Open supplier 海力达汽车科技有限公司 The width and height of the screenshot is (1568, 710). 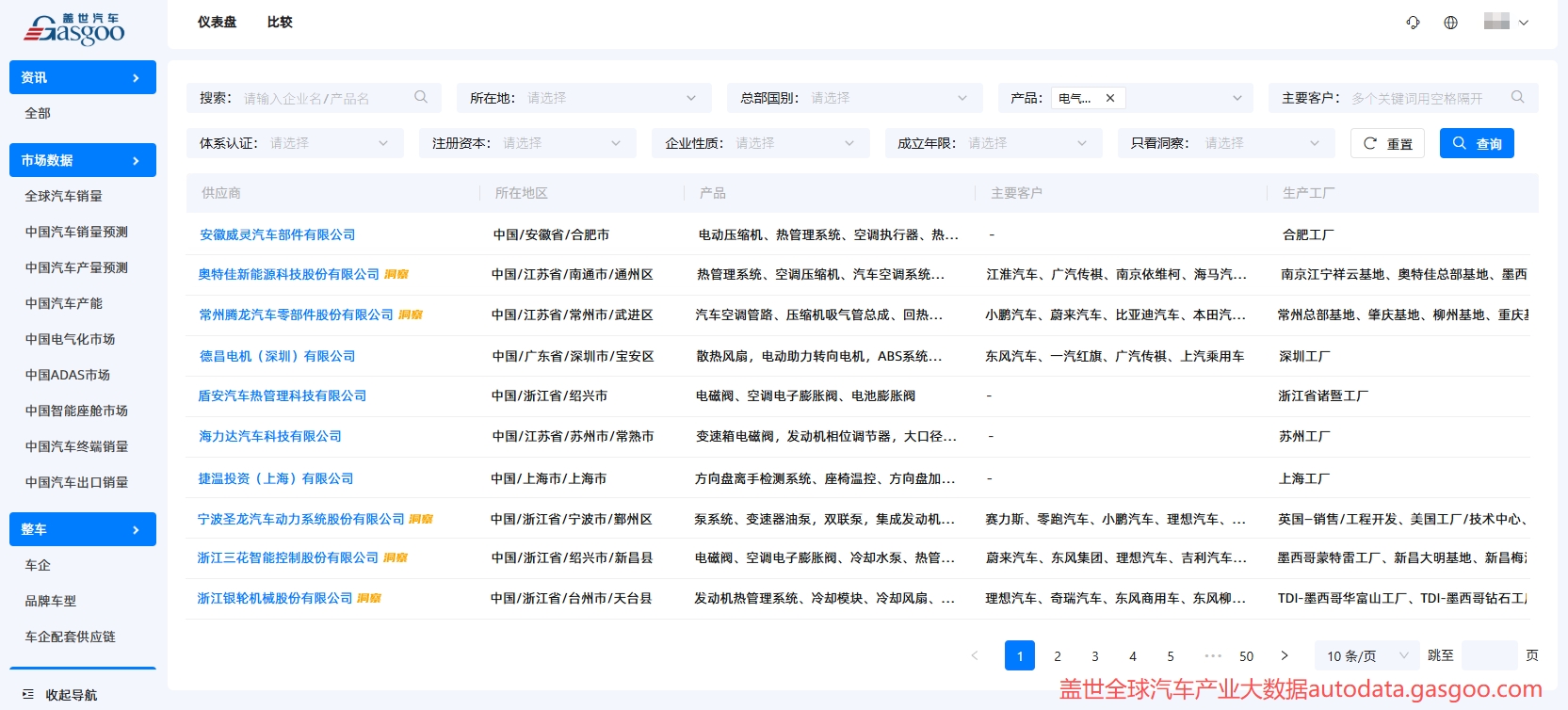(x=270, y=436)
